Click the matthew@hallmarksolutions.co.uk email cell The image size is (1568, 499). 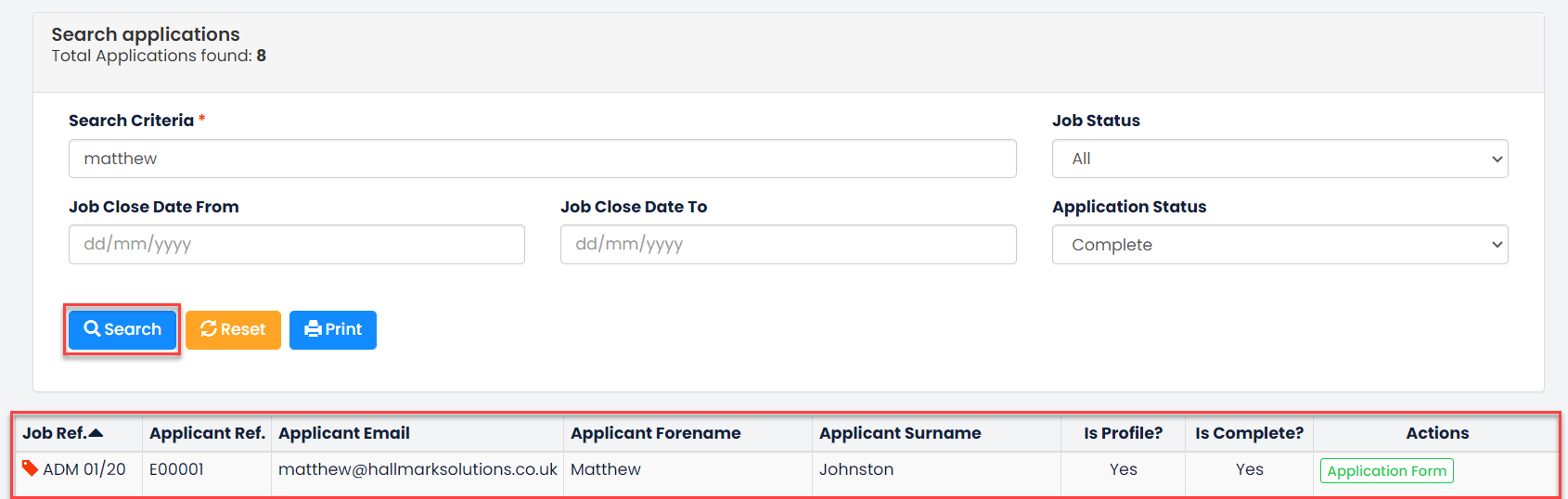418,469
